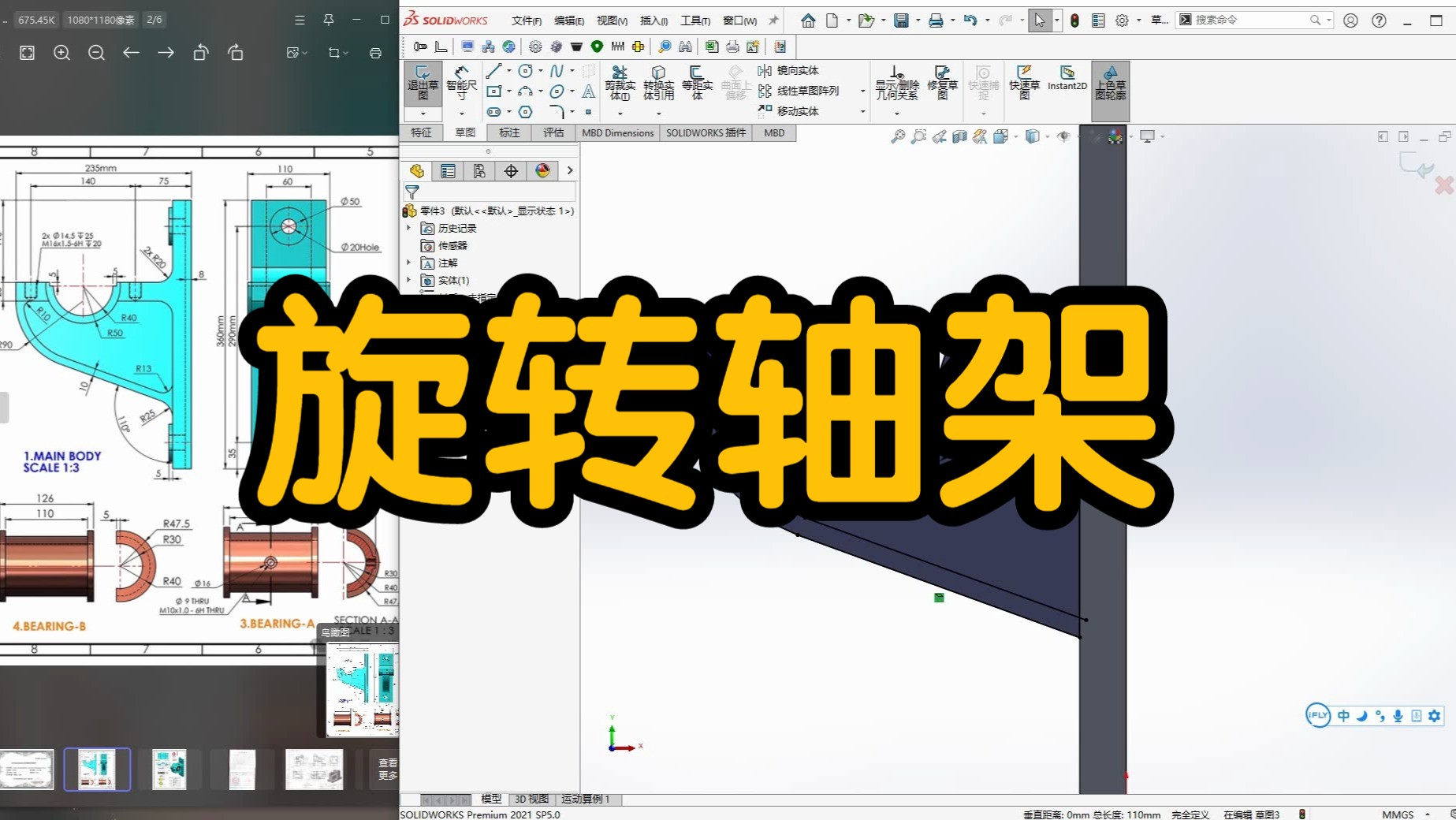Click the Exit Sketch (退出草图) button
Screen dimensions: 1456x820
point(423,83)
